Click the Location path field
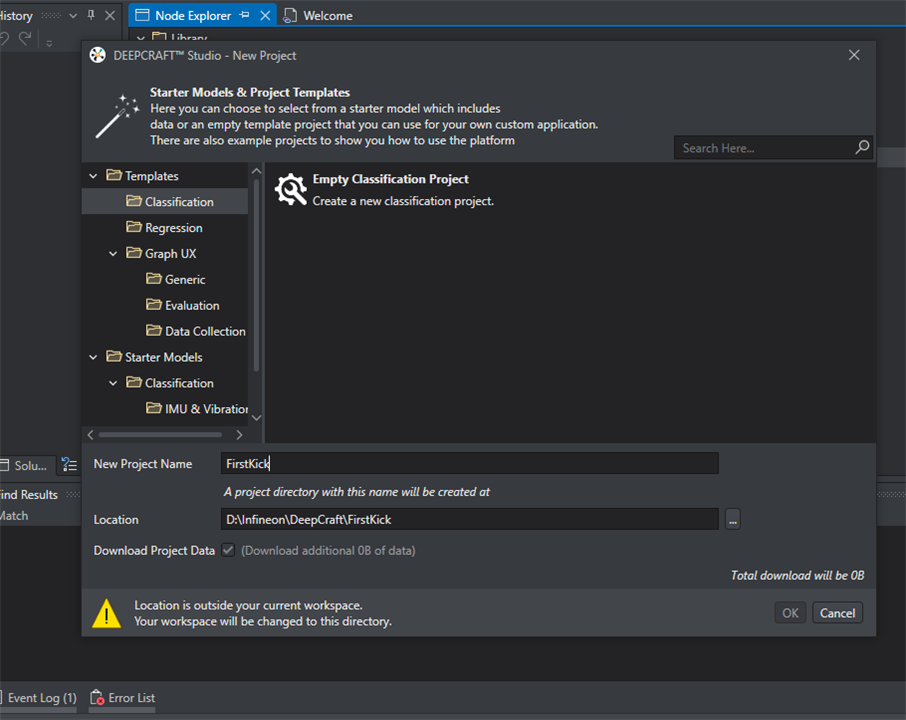The image size is (906, 720). point(469,519)
